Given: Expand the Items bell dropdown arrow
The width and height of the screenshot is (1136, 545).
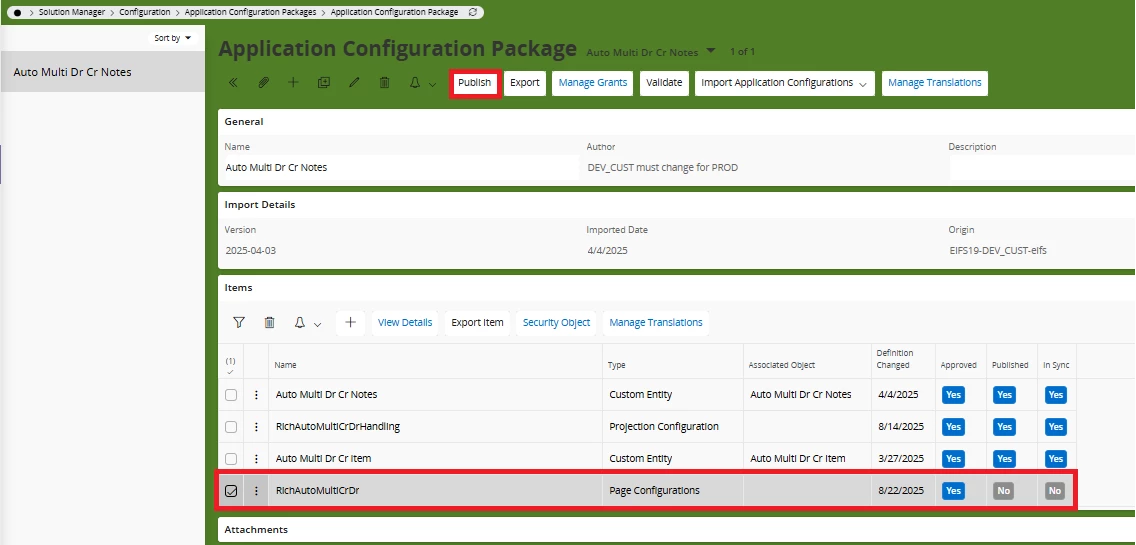Looking at the screenshot, I should 317,325.
